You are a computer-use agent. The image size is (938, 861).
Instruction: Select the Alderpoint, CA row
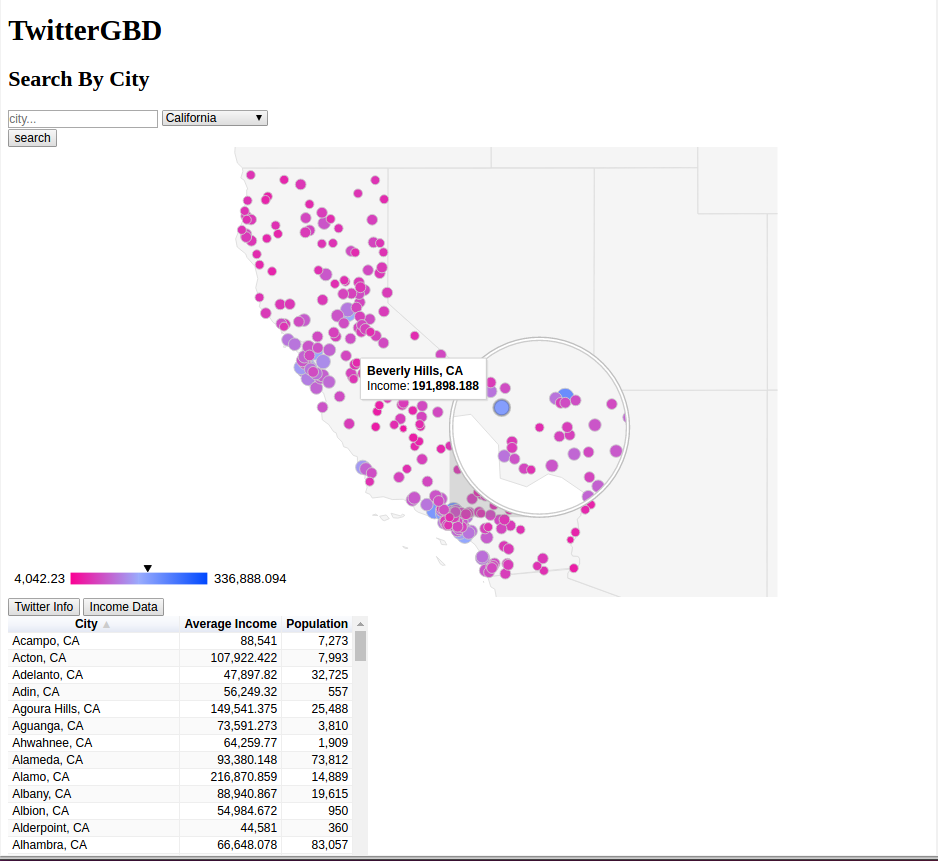[x=179, y=828]
